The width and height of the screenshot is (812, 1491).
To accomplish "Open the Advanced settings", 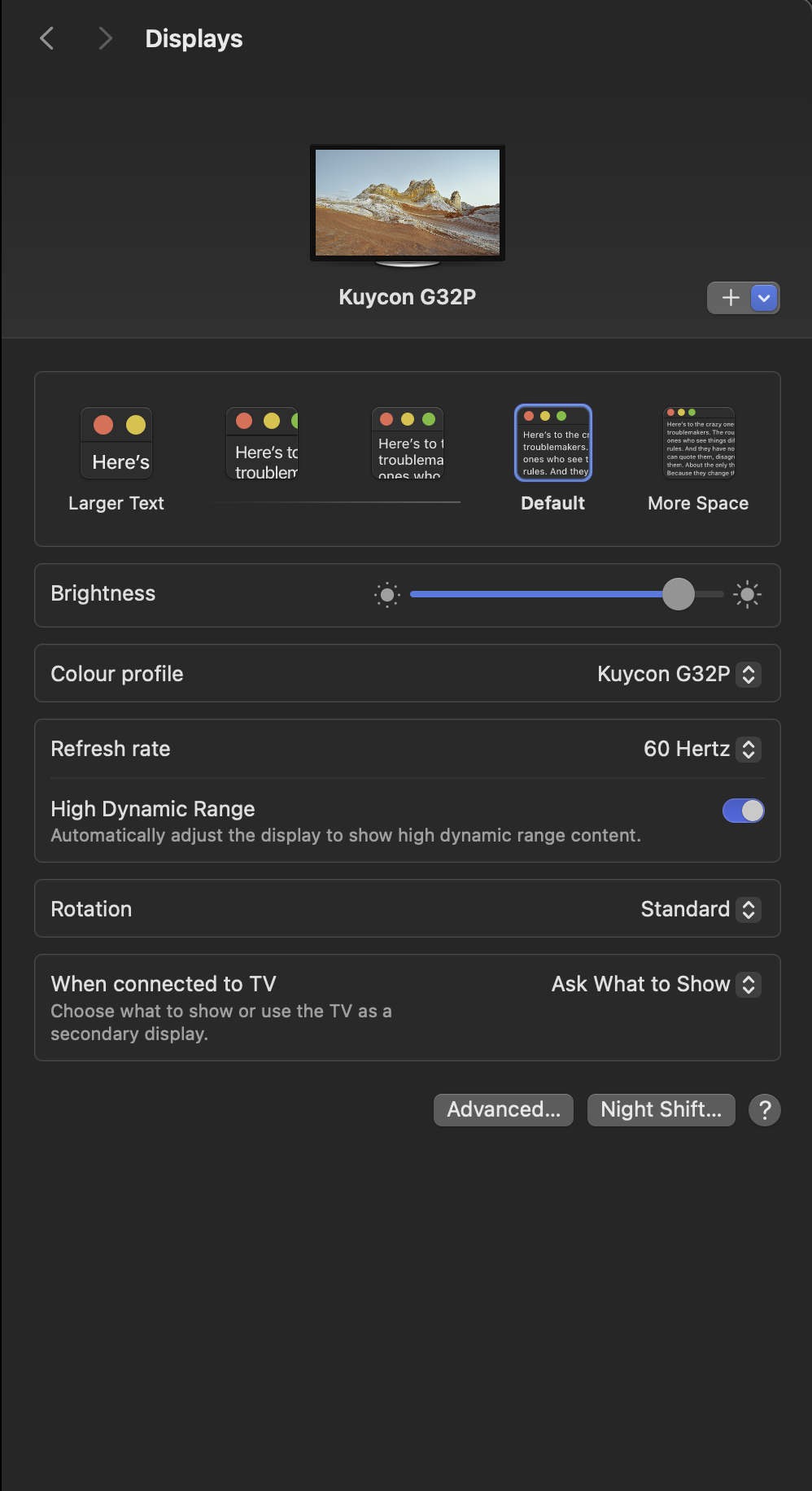I will pyautogui.click(x=503, y=1109).
